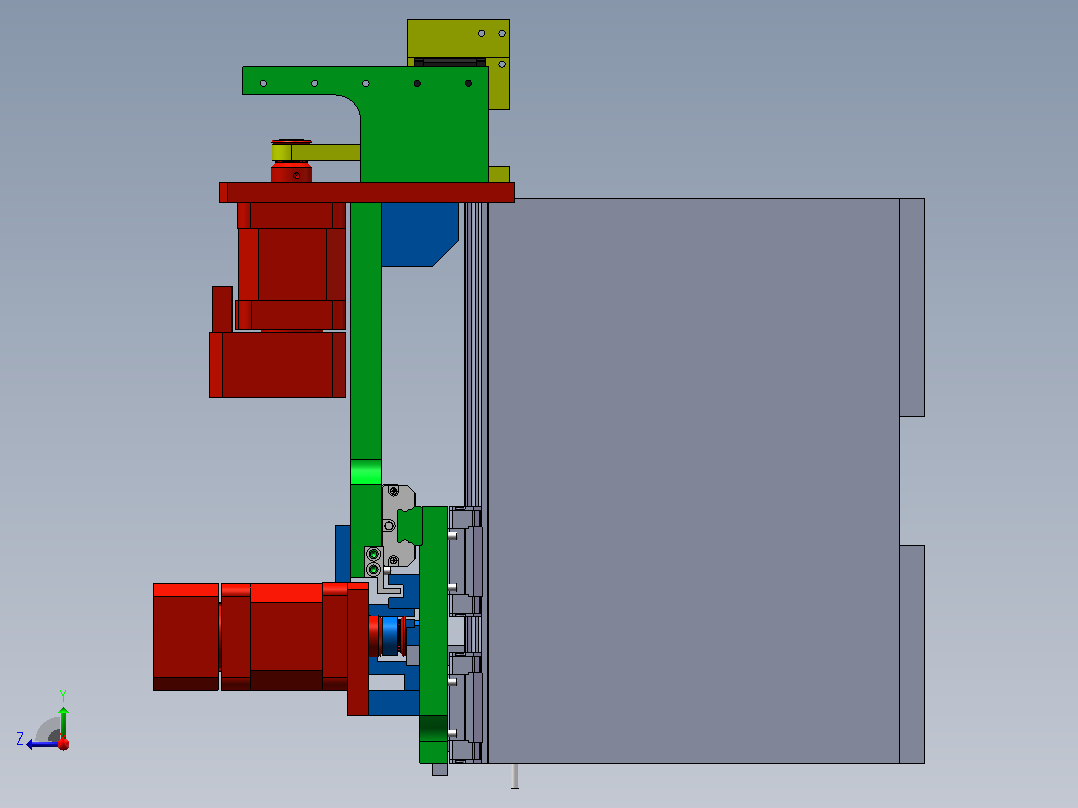The image size is (1078, 808).
Task: Click the "Y" label of the axis triad
Action: pos(63,695)
